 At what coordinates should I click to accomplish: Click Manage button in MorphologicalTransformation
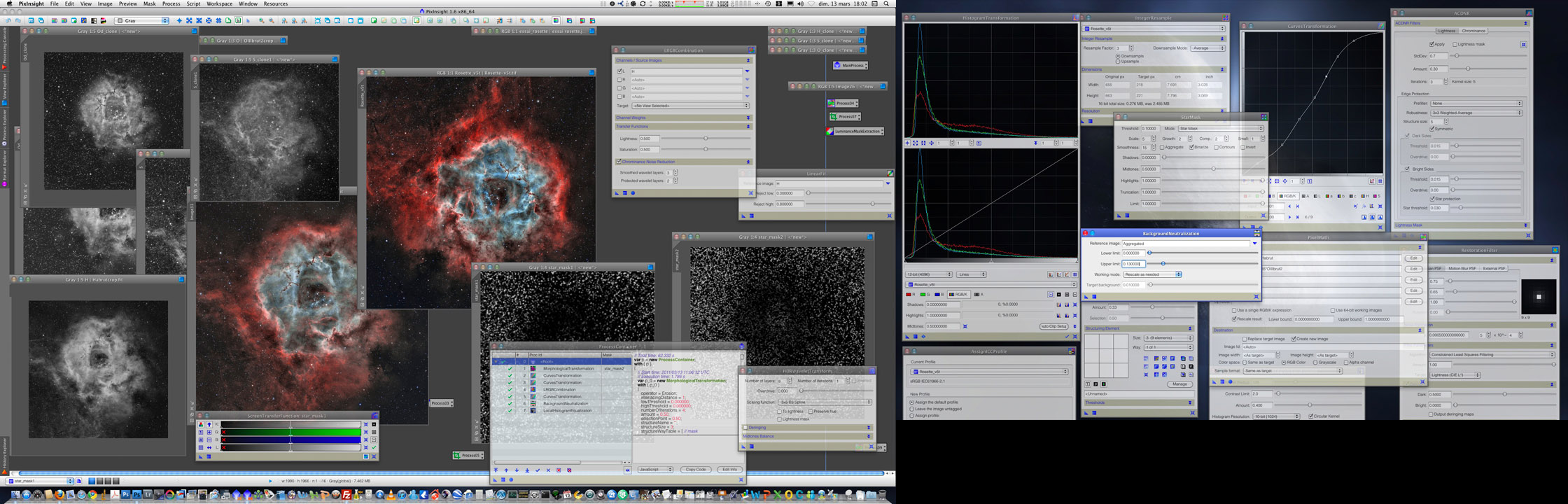coord(1179,384)
